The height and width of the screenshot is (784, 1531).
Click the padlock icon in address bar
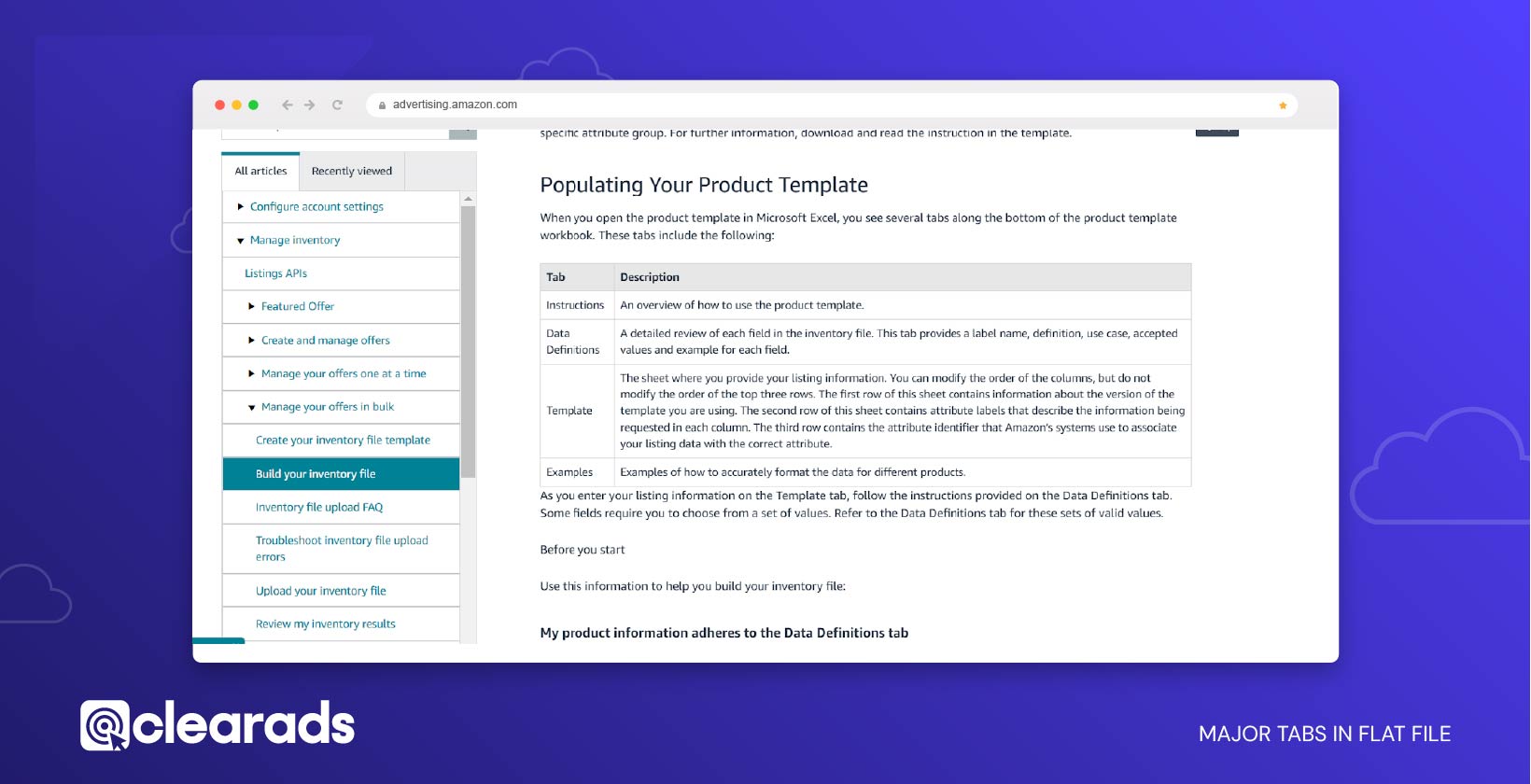tap(382, 105)
